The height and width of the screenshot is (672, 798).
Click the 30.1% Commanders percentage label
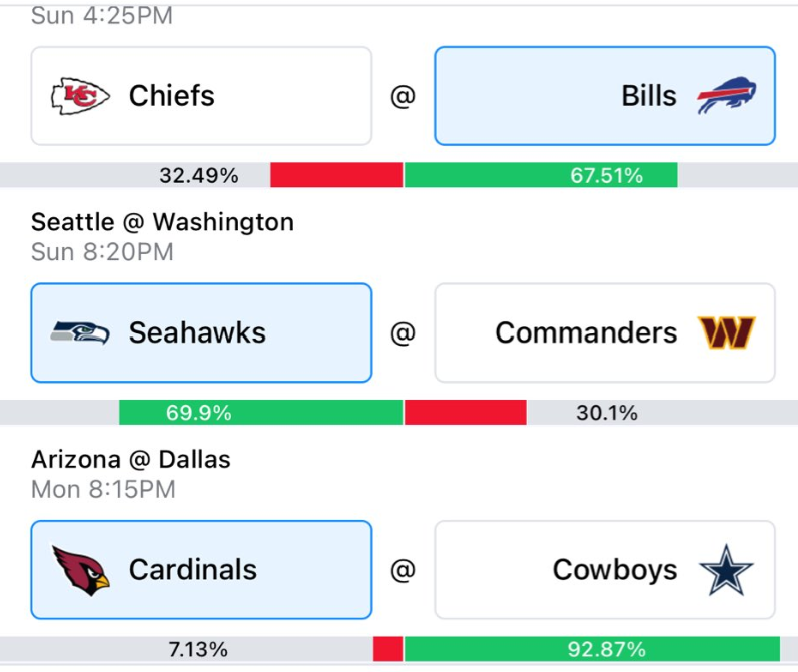[x=606, y=413]
